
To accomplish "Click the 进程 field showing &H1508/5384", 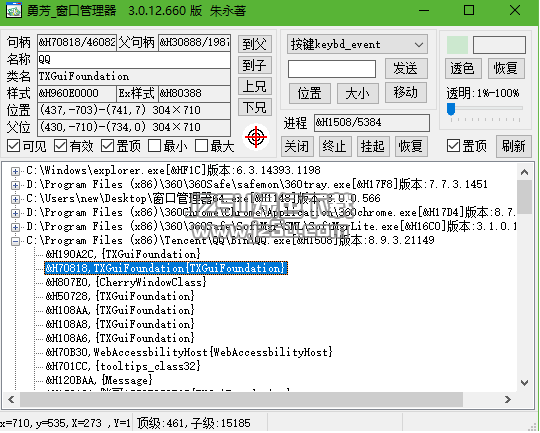I will (372, 123).
